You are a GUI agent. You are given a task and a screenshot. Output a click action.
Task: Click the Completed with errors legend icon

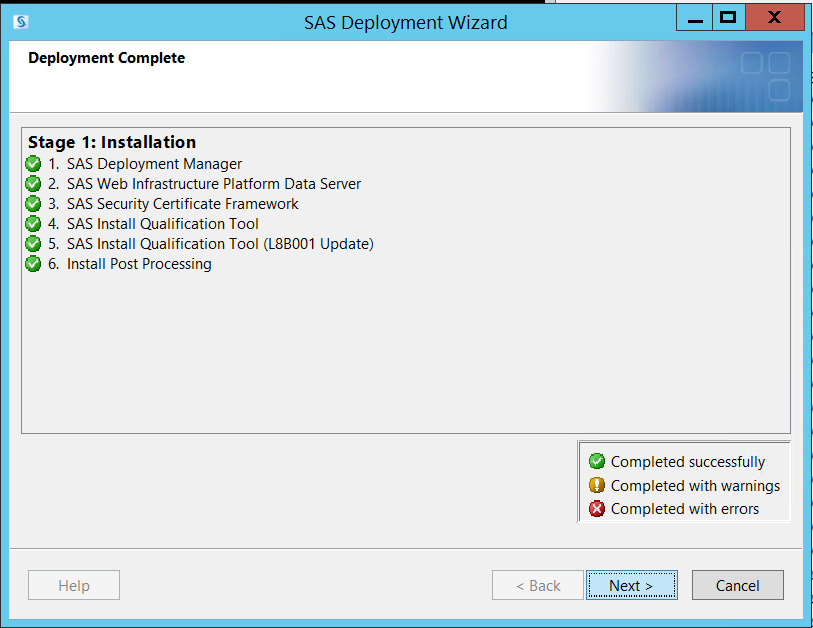(597, 508)
